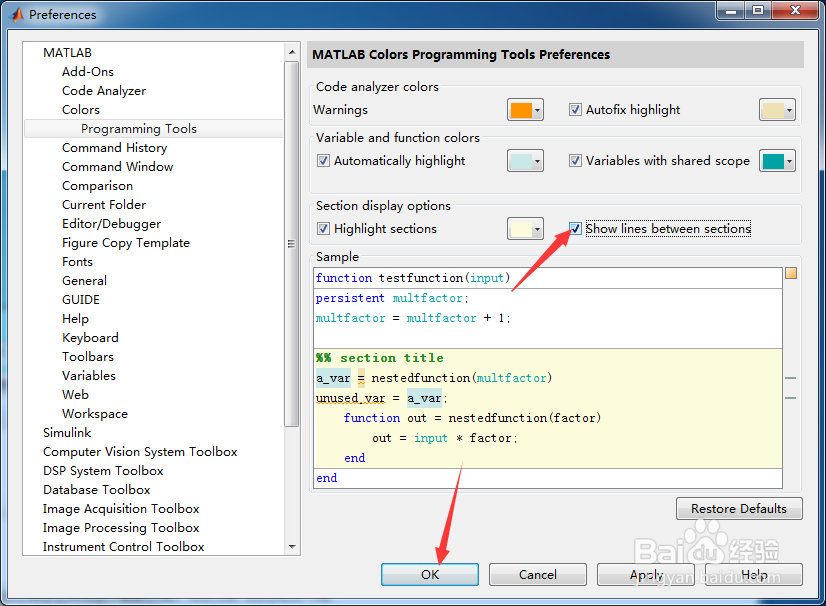
Task: Select Colors in the preferences tree
Action: point(81,110)
